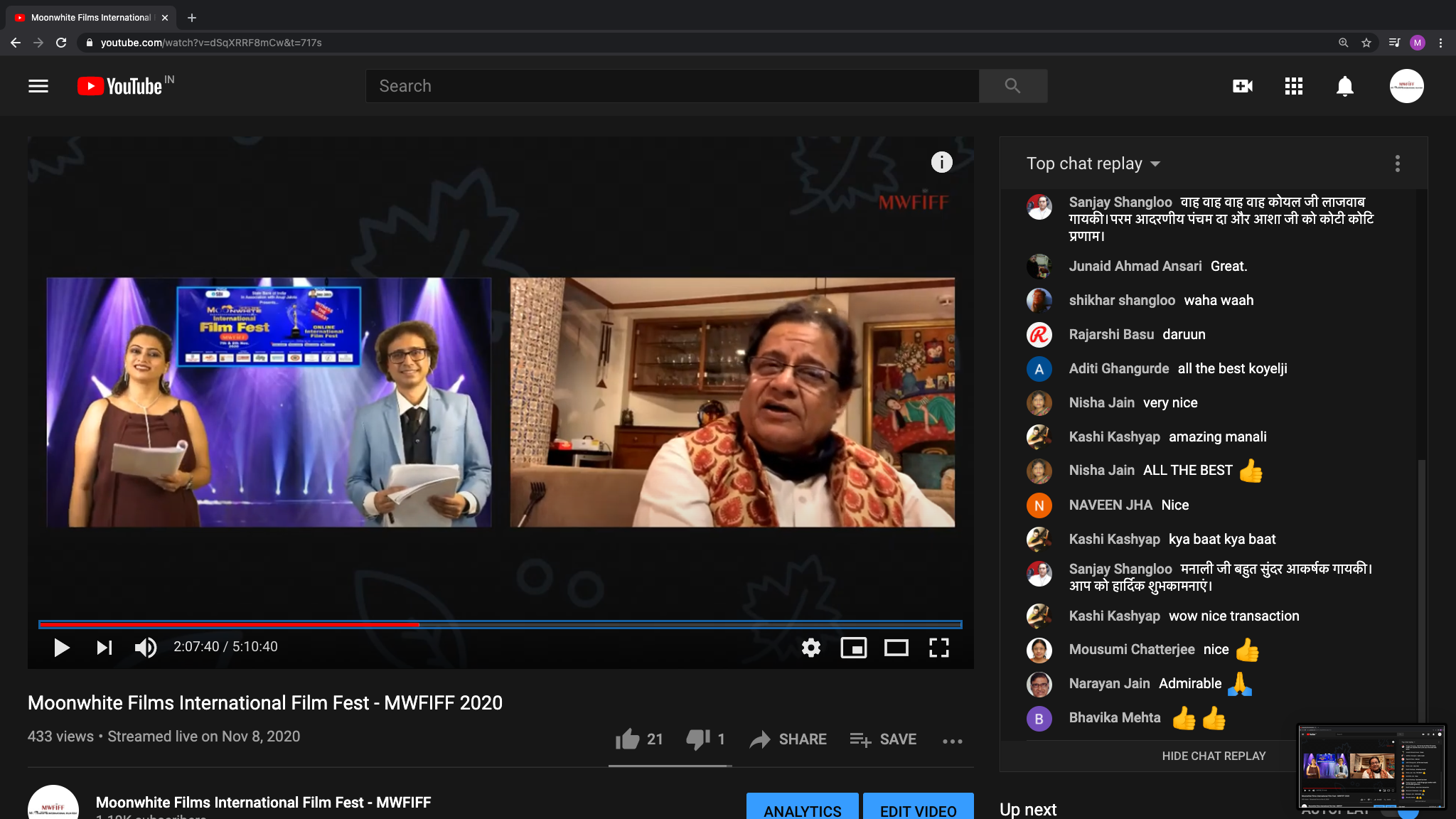Image resolution: width=1456 pixels, height=819 pixels.
Task: Dislike the video with thumbs down
Action: [705, 739]
